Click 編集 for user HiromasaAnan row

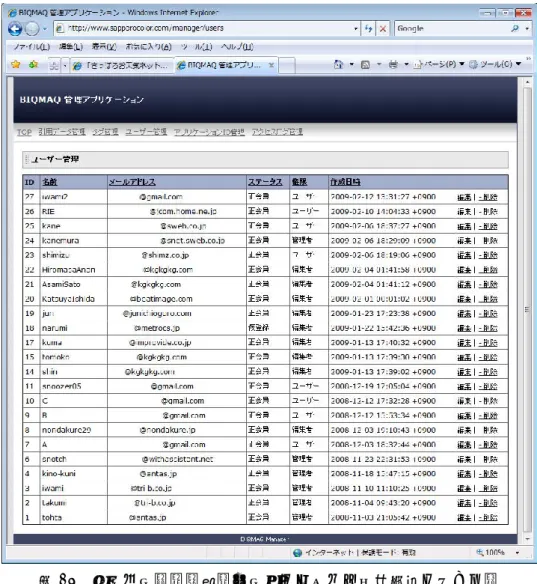(464, 270)
